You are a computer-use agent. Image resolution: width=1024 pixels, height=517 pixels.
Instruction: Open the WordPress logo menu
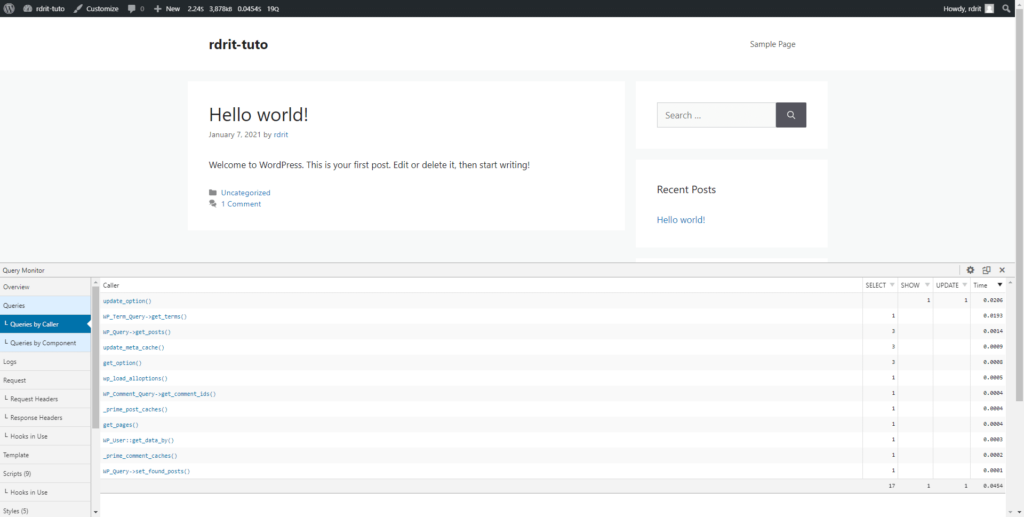(x=10, y=8)
